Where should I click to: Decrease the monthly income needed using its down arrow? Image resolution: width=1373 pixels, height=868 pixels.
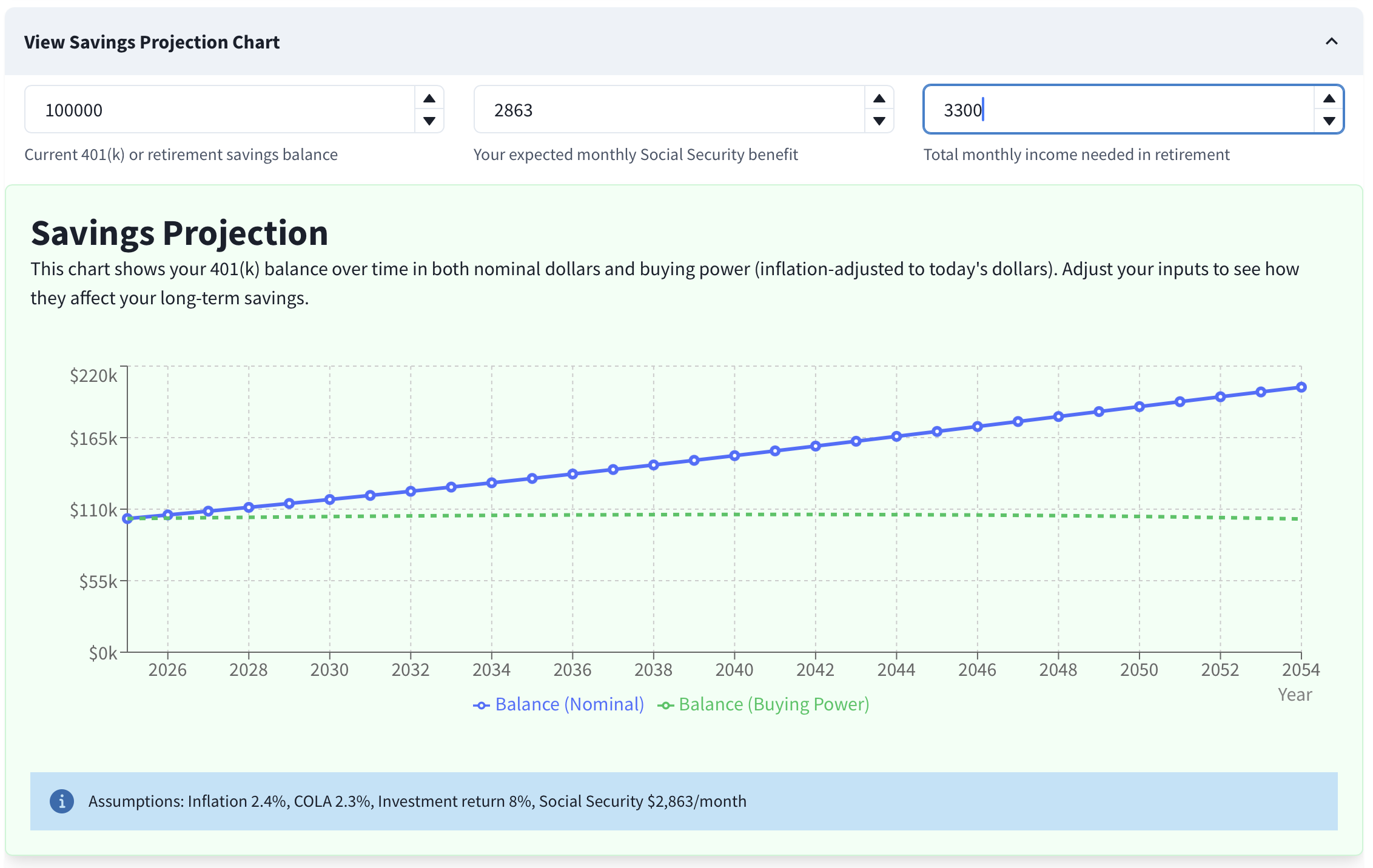pyautogui.click(x=1329, y=121)
